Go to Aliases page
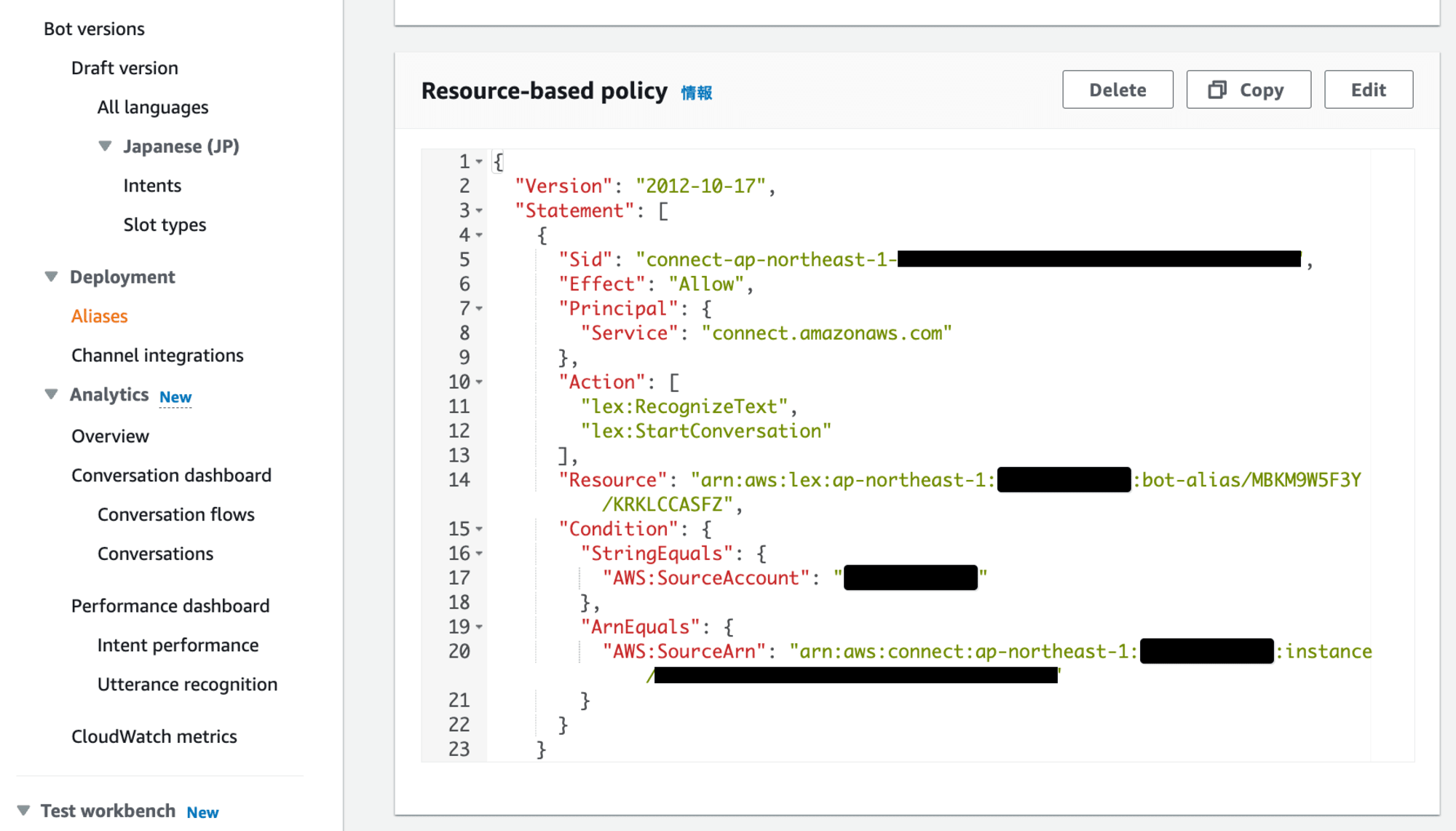The image size is (1456, 831). [x=100, y=316]
